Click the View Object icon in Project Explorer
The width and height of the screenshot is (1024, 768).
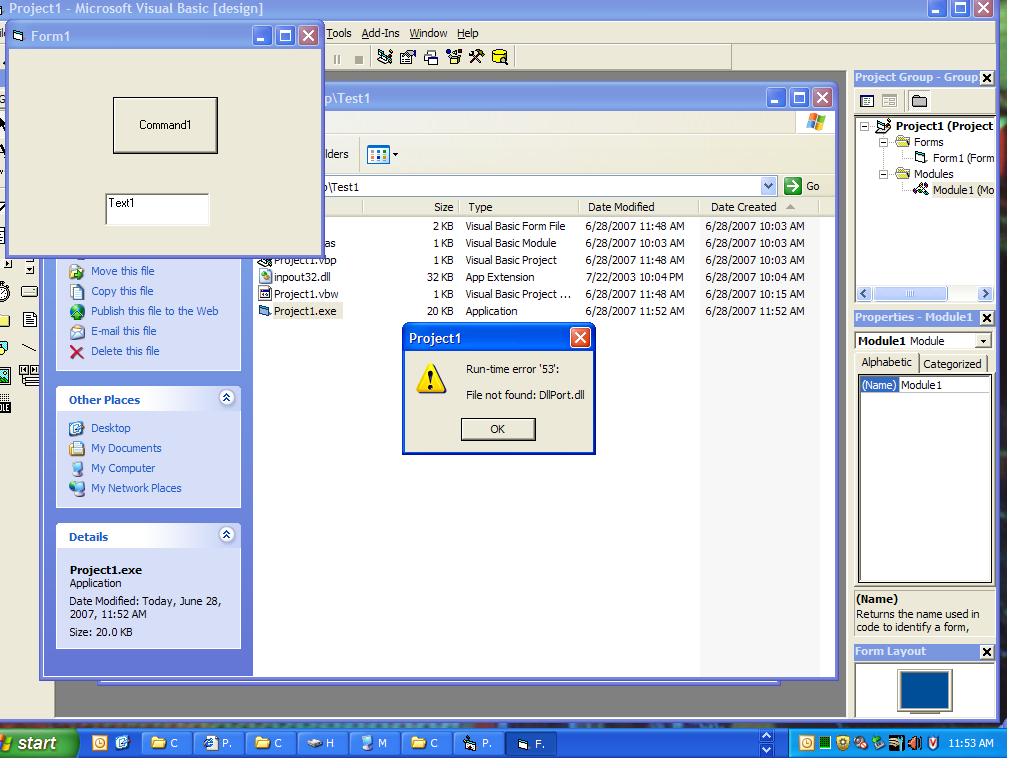click(x=889, y=101)
